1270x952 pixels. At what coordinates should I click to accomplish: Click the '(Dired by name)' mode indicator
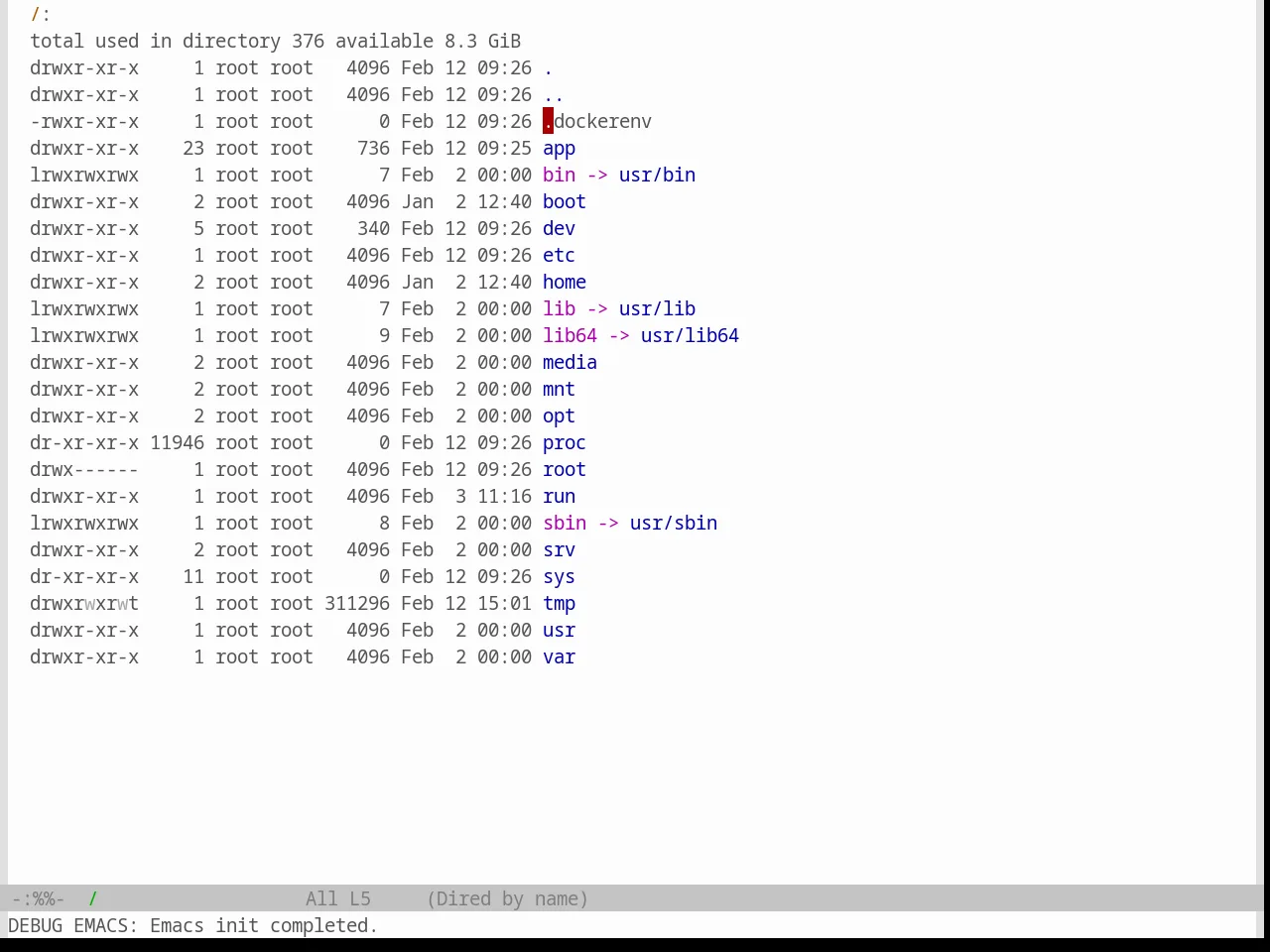point(507,899)
